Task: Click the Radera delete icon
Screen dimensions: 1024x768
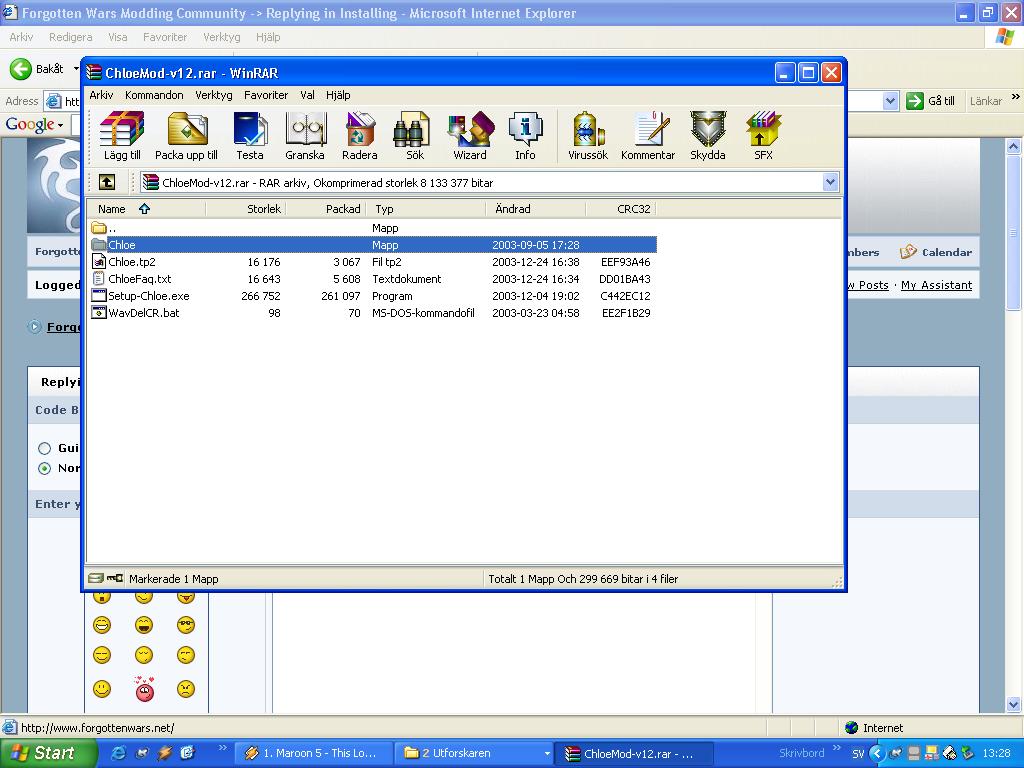Action: pos(360,136)
